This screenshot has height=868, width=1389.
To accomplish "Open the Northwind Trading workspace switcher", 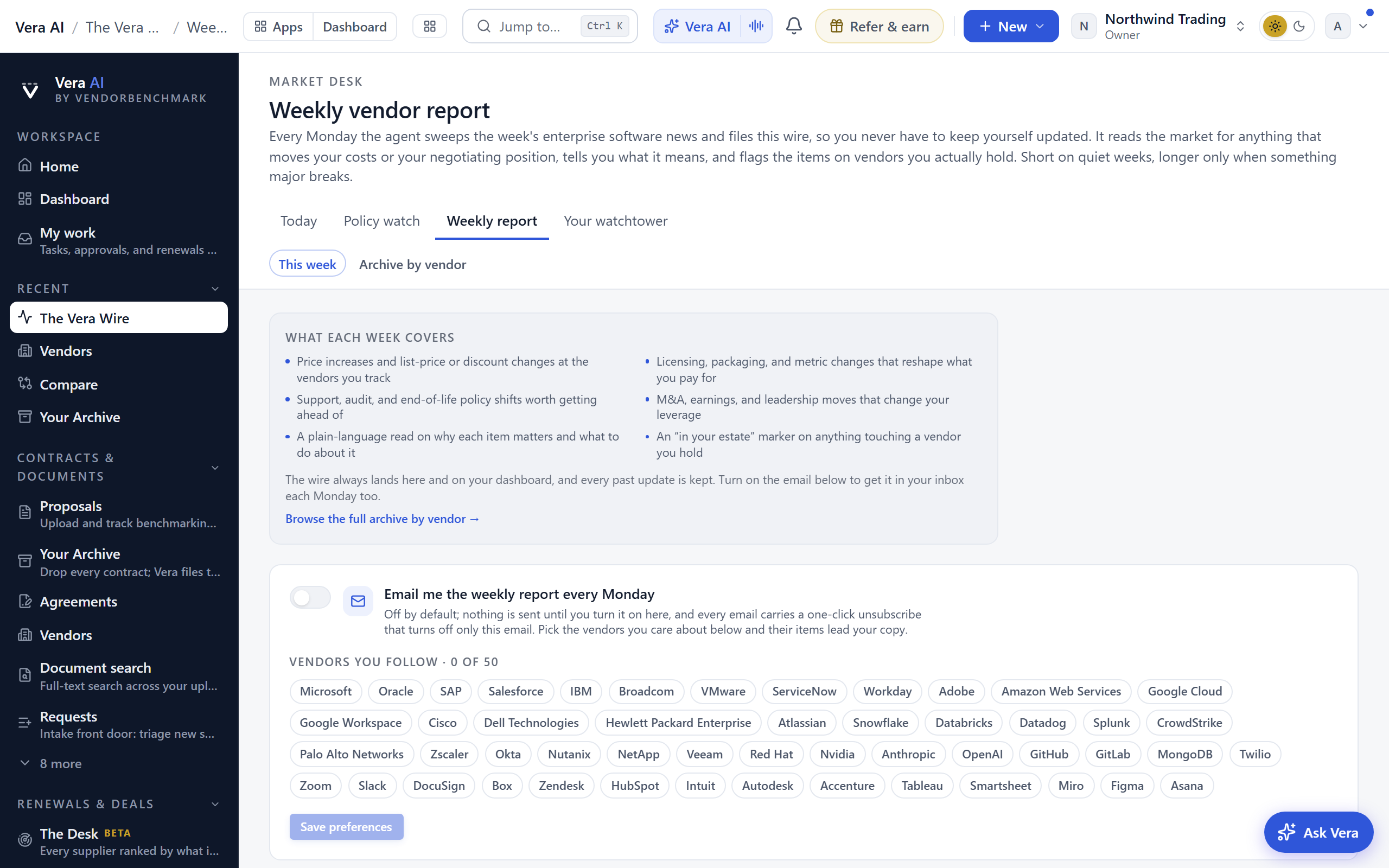I will tap(1158, 27).
